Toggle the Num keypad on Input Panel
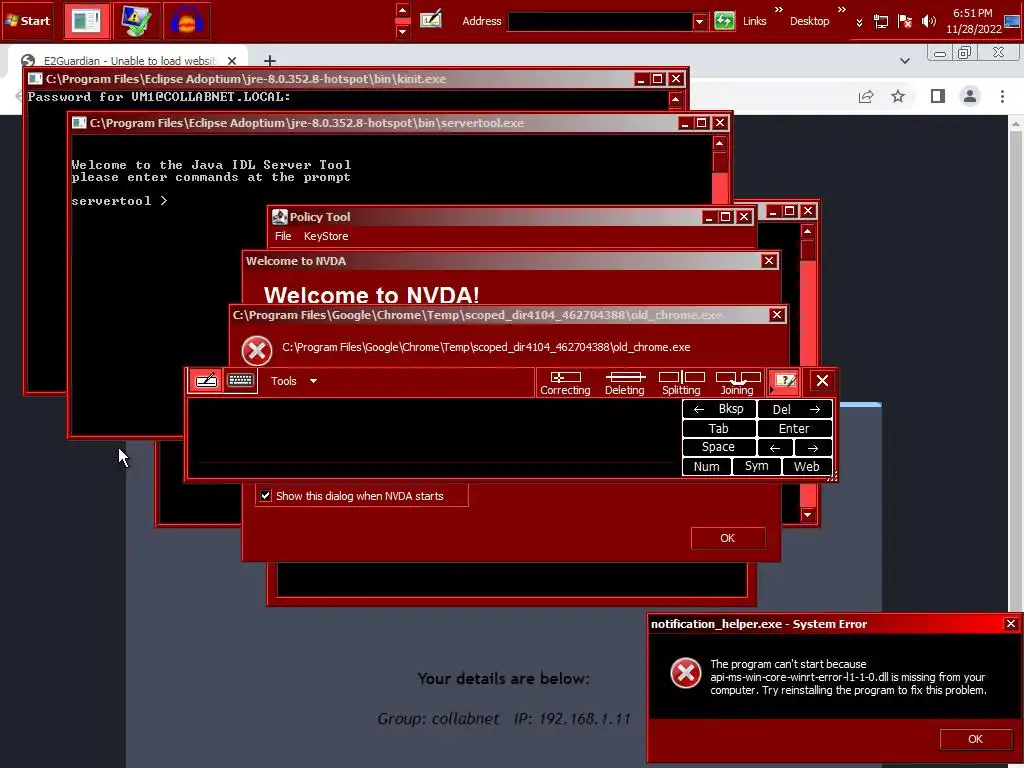1024x768 pixels. 707,466
